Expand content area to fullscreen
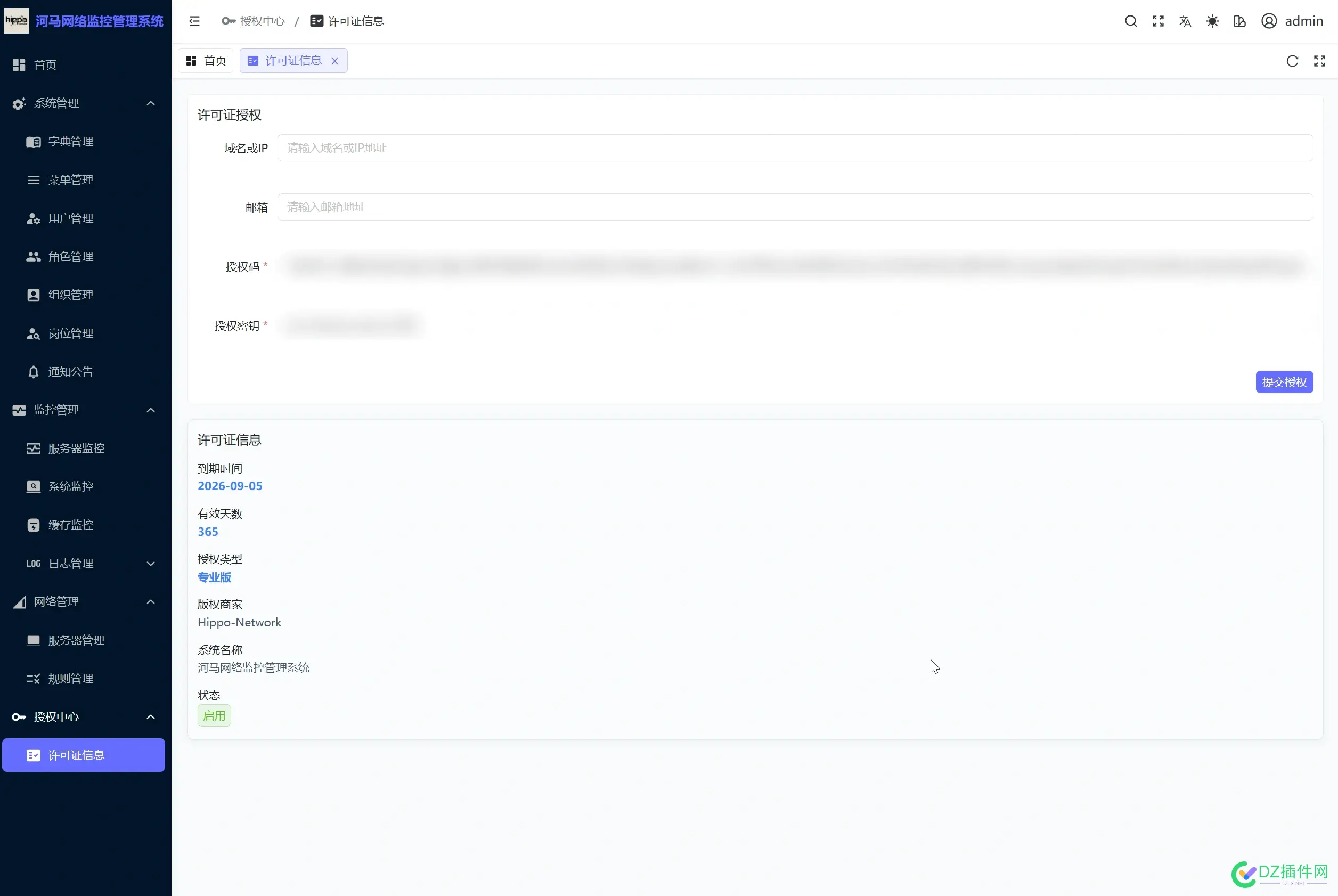The height and width of the screenshot is (896, 1338). pyautogui.click(x=1320, y=61)
